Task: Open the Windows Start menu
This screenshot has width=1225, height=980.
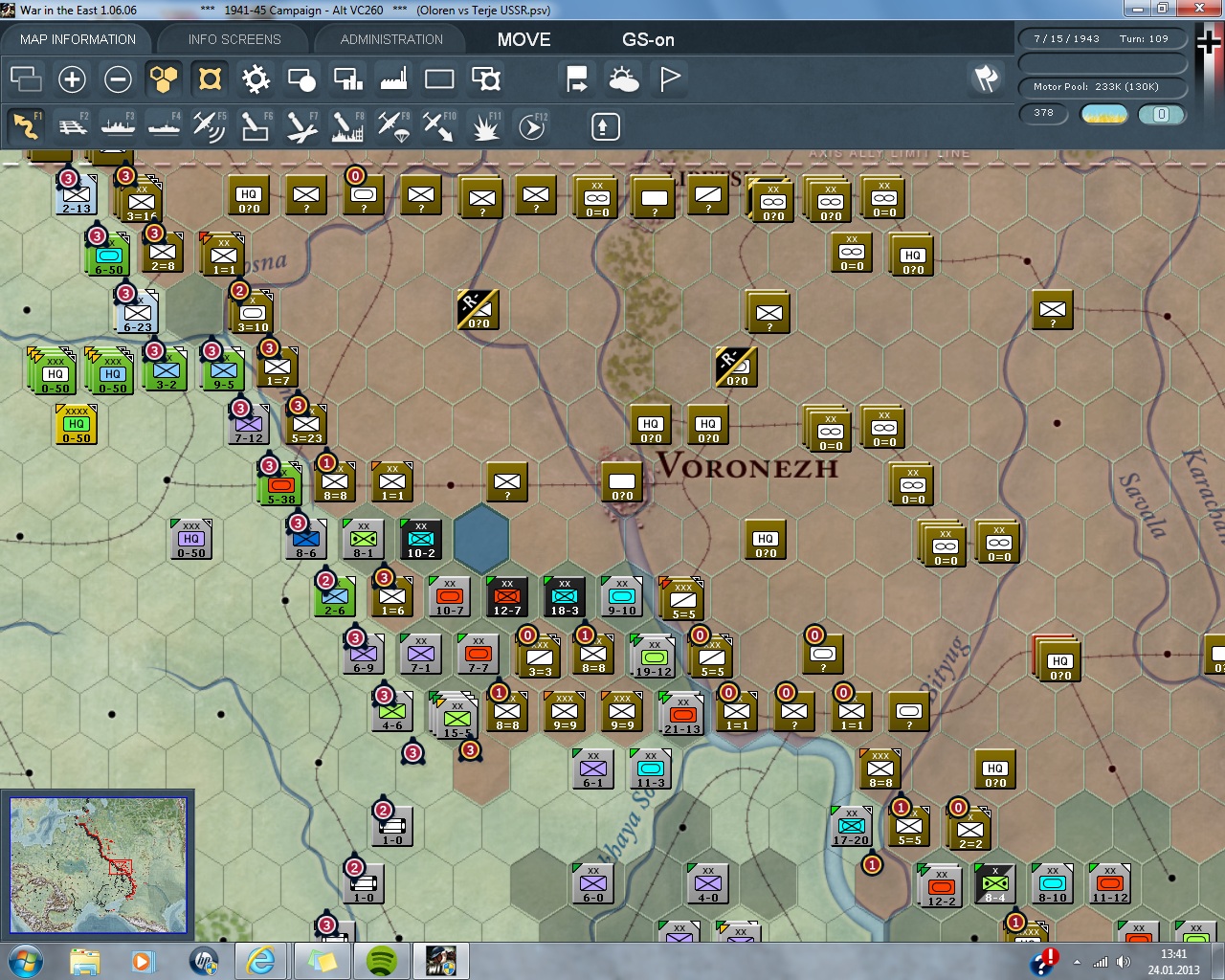Action: 24,961
